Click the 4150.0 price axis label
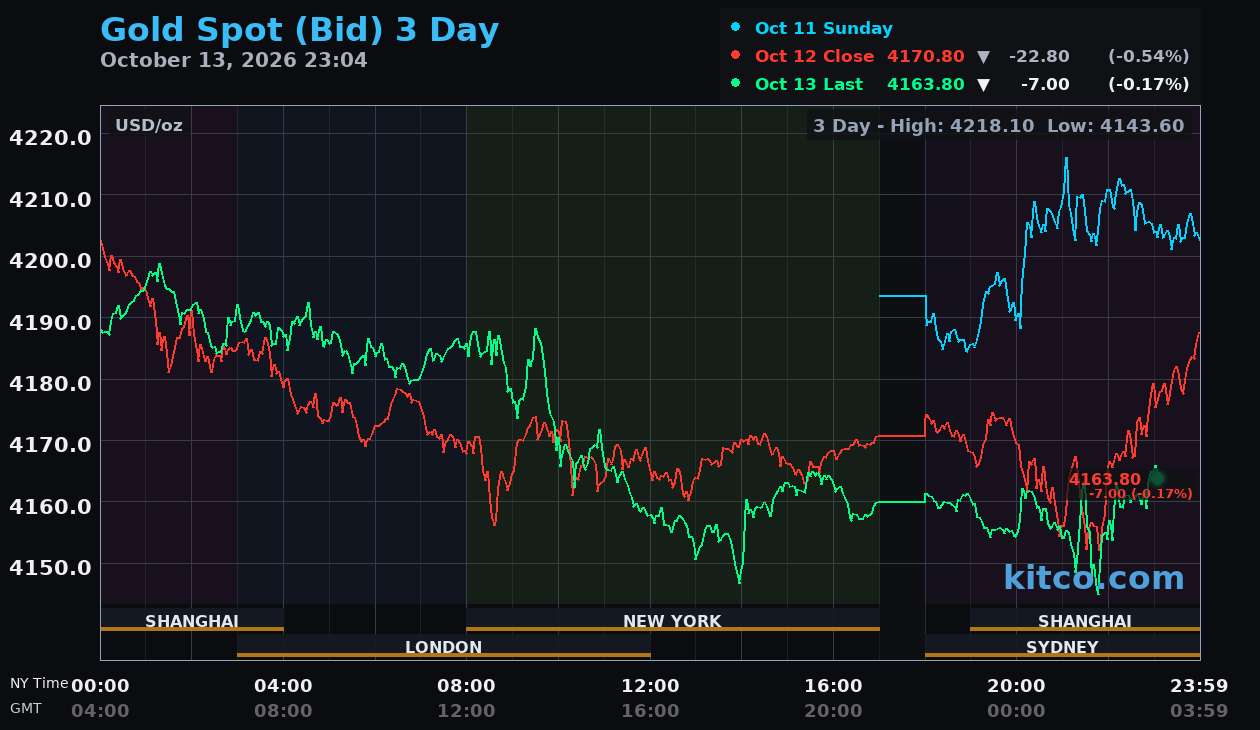Image resolution: width=1260 pixels, height=730 pixels. pos(50,566)
